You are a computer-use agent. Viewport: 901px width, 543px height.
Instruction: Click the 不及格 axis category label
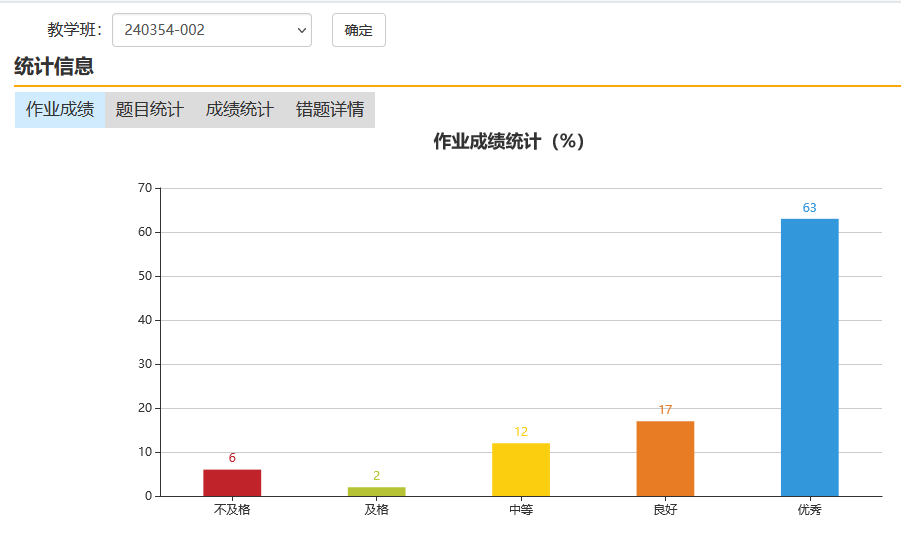pos(232,510)
